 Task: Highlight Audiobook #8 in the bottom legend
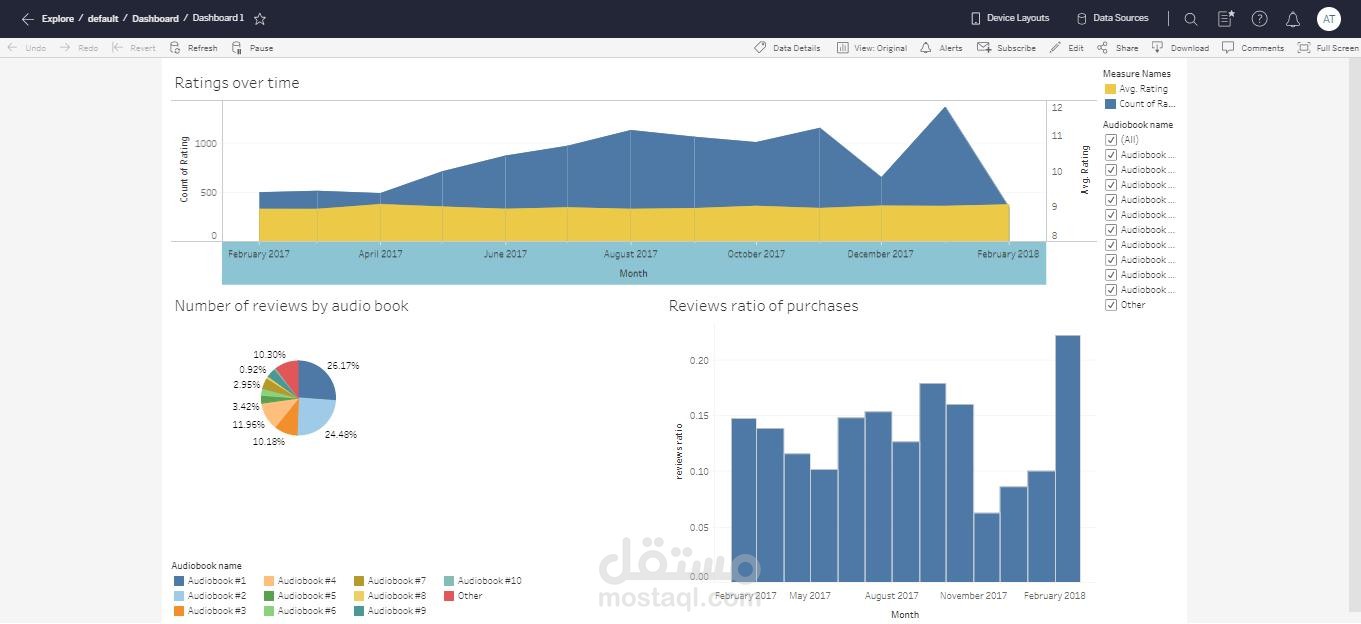[x=390, y=596]
